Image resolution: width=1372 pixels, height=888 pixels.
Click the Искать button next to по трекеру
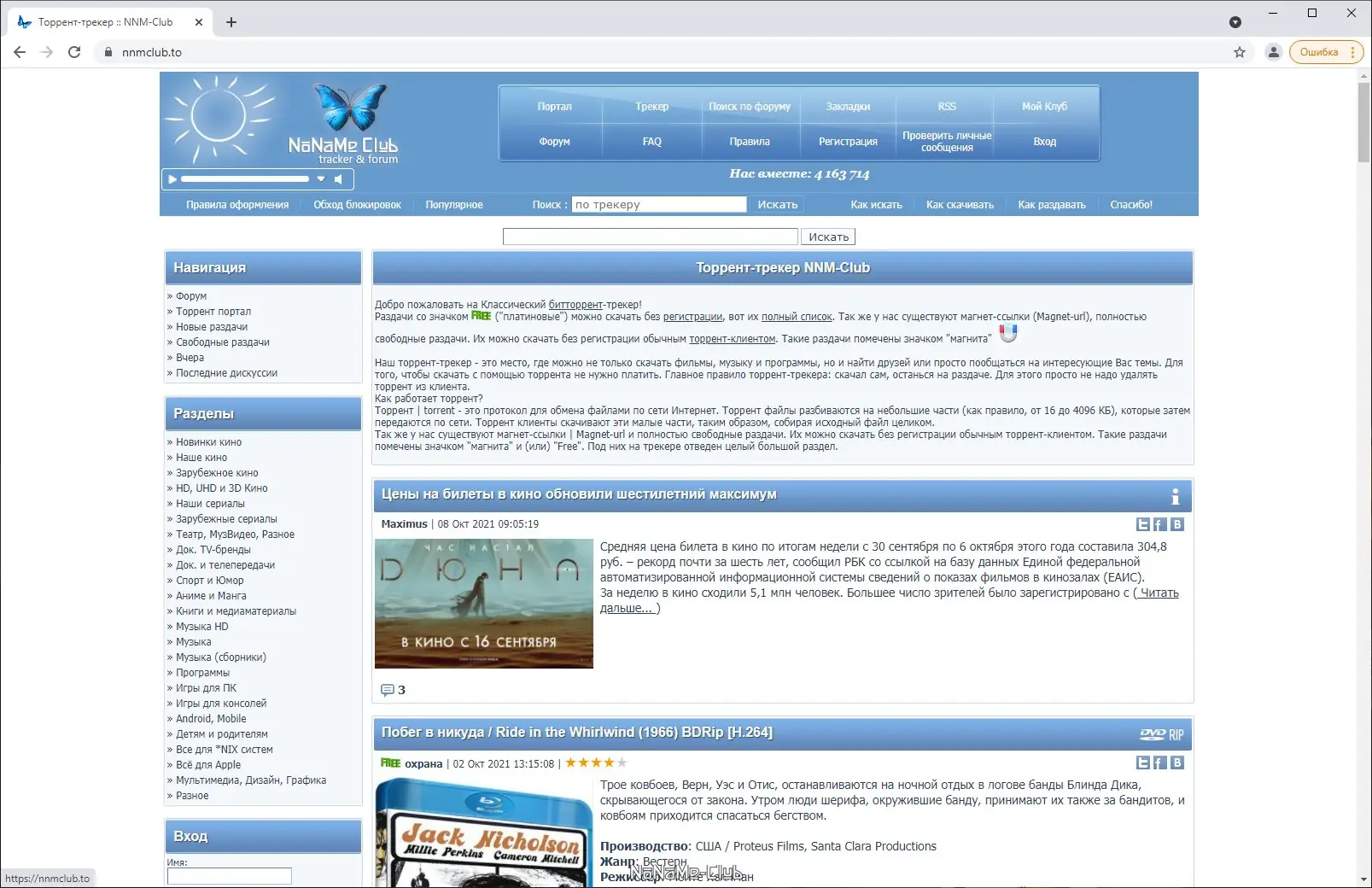pos(777,205)
